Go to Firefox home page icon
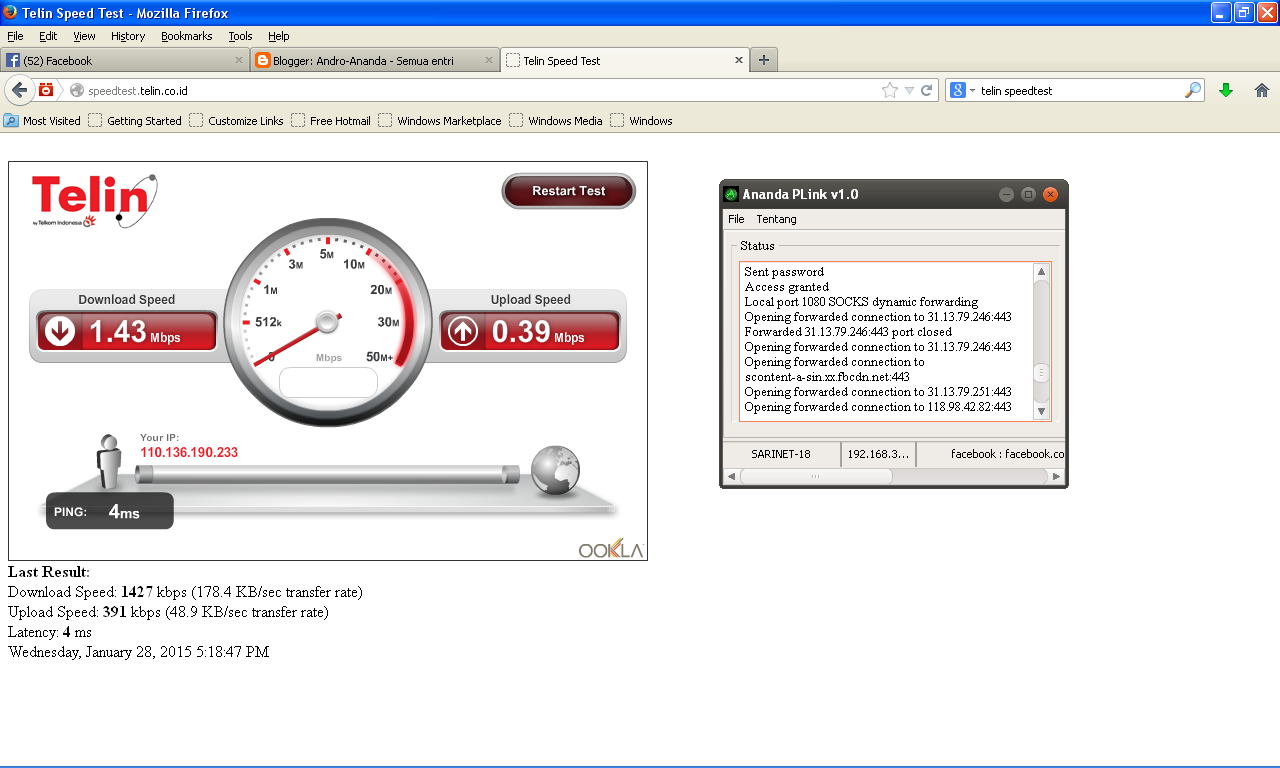This screenshot has width=1280, height=768. tap(1261, 90)
